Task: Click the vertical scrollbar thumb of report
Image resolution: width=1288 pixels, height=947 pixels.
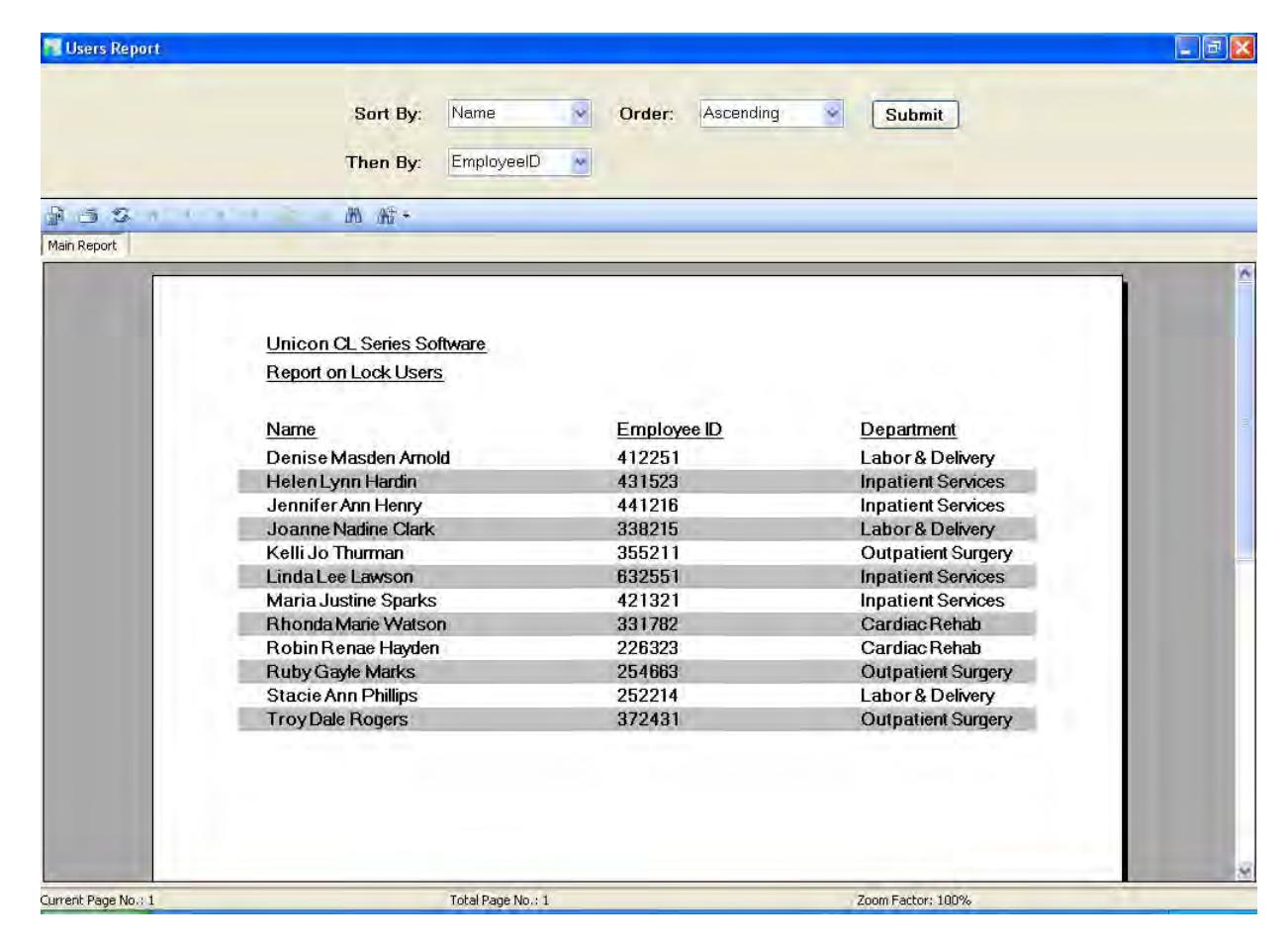Action: pos(1245,422)
